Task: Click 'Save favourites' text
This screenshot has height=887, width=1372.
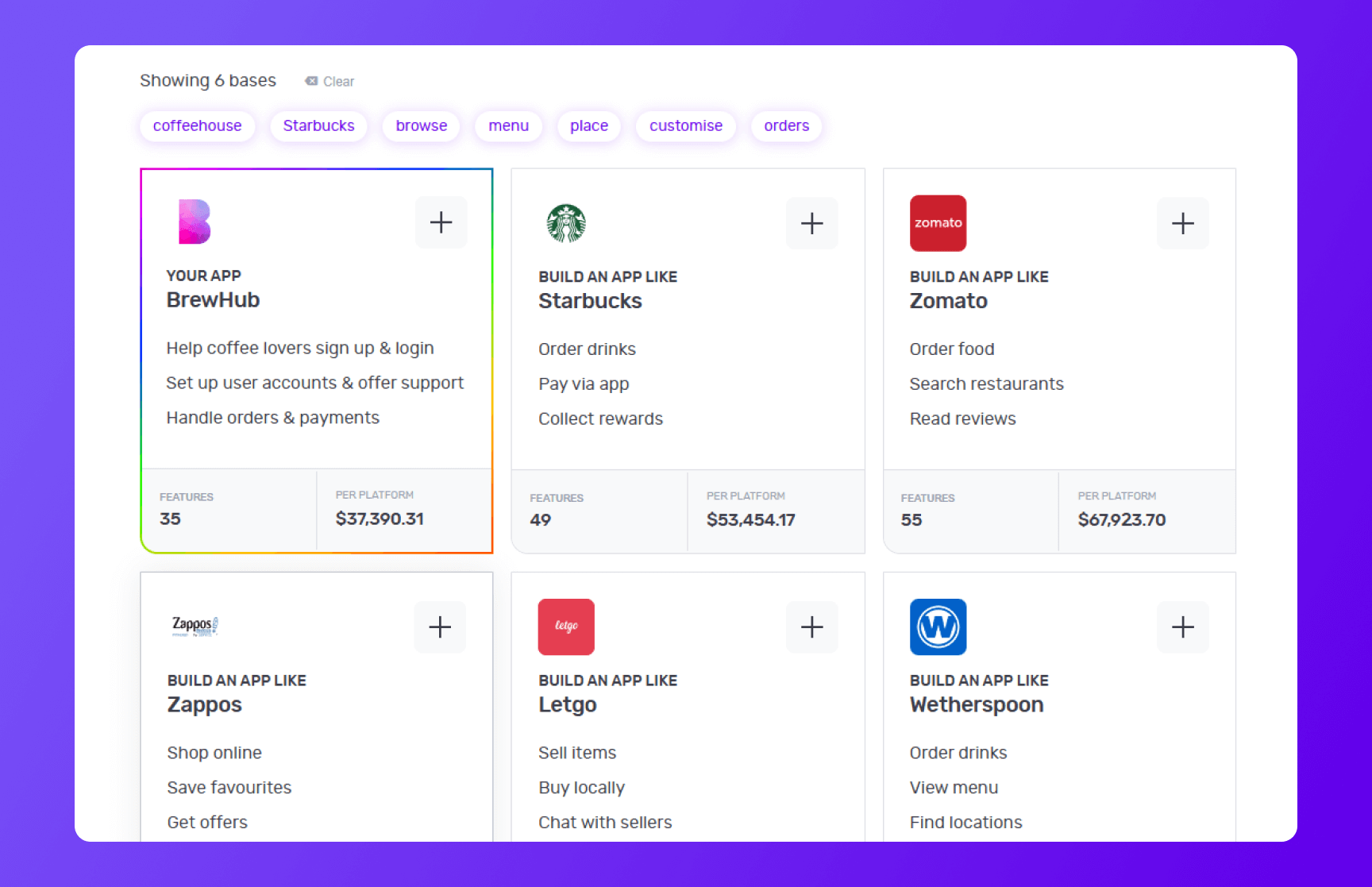Action: [229, 788]
